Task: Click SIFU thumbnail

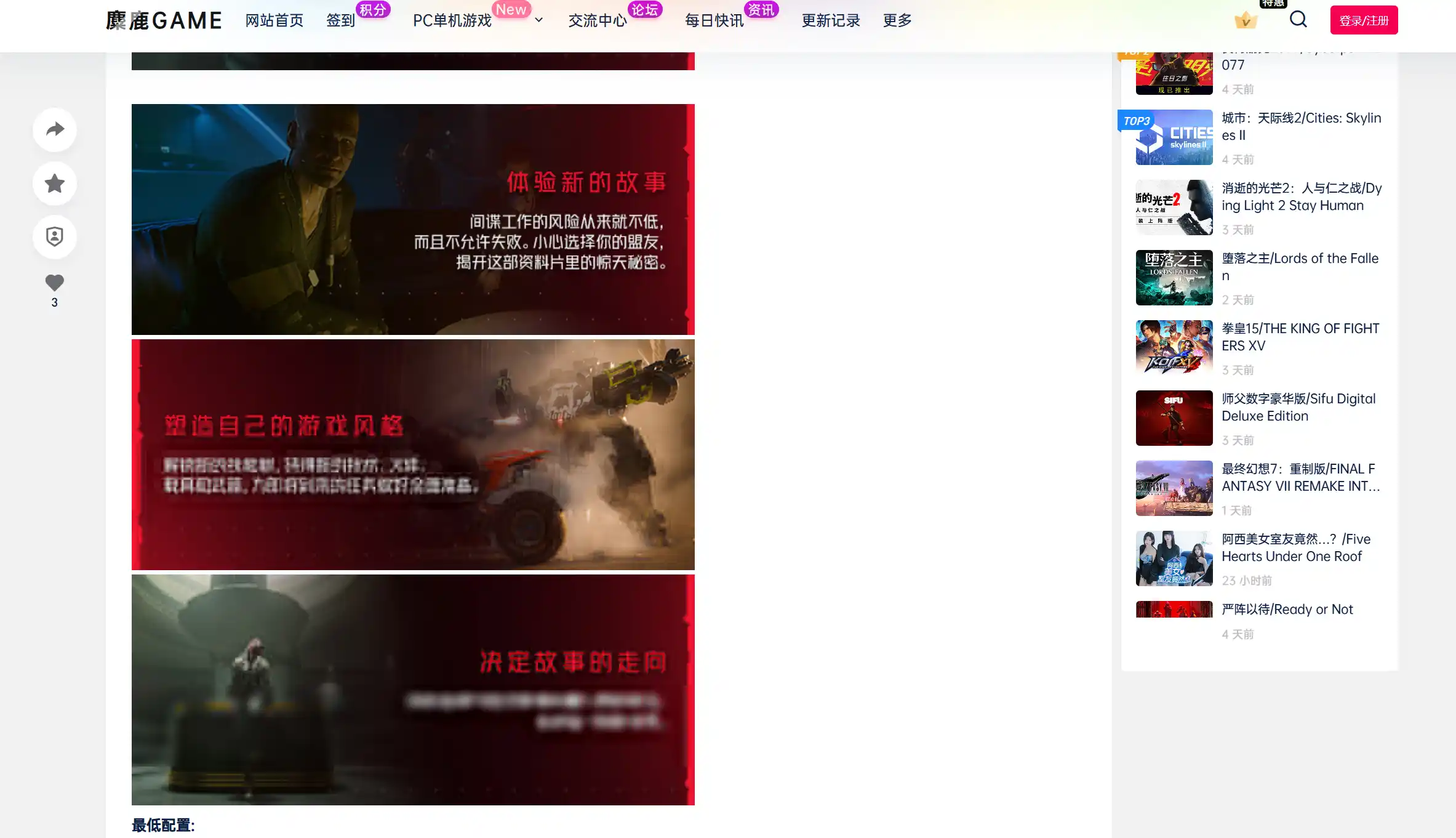Action: [1174, 418]
